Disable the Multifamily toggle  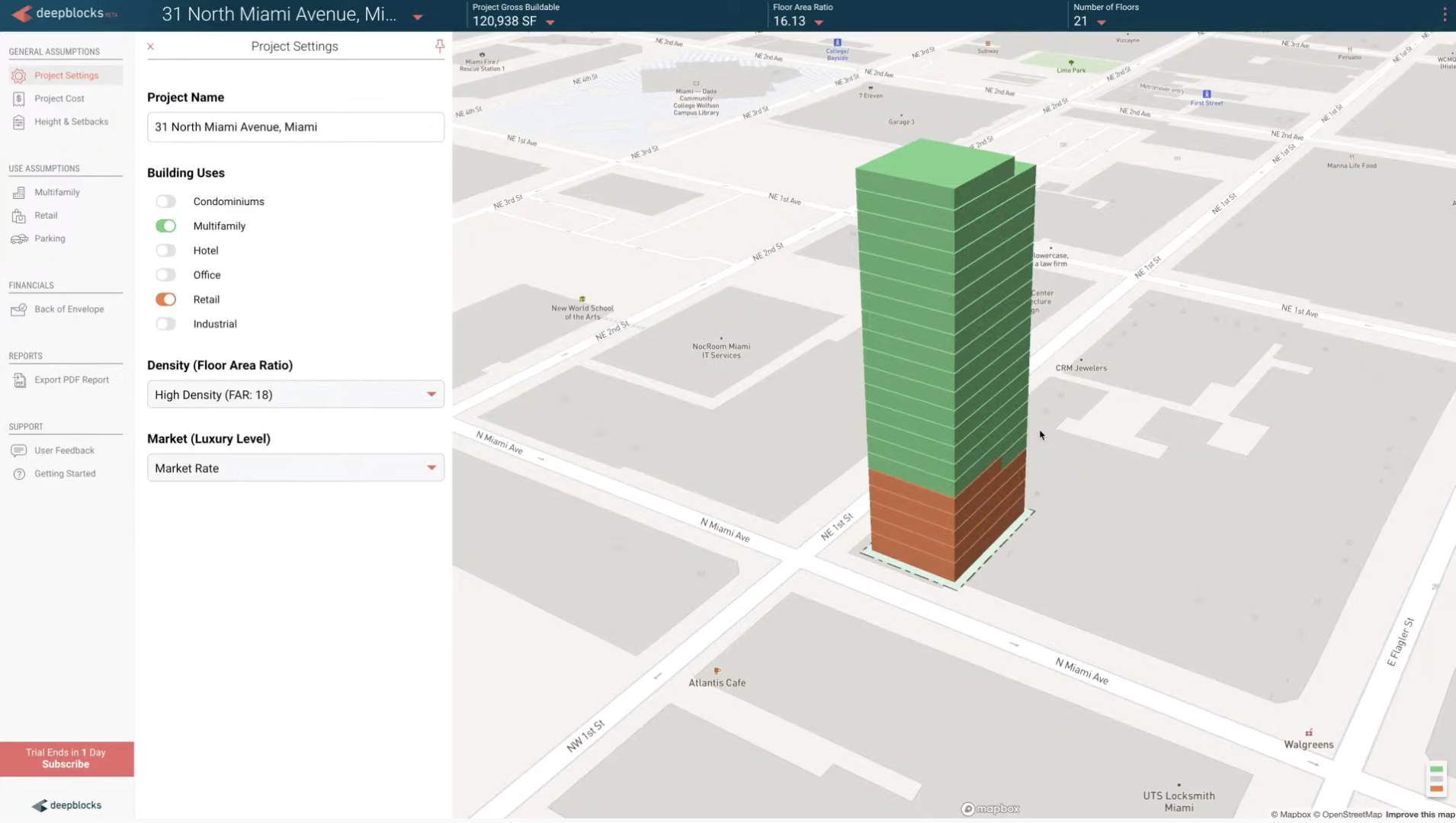(165, 226)
